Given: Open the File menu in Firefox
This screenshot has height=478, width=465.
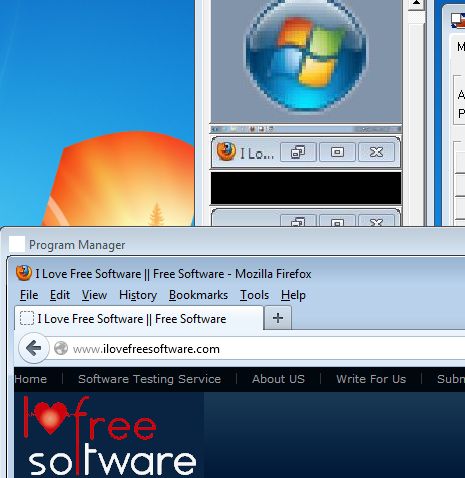Looking at the screenshot, I should coord(29,295).
